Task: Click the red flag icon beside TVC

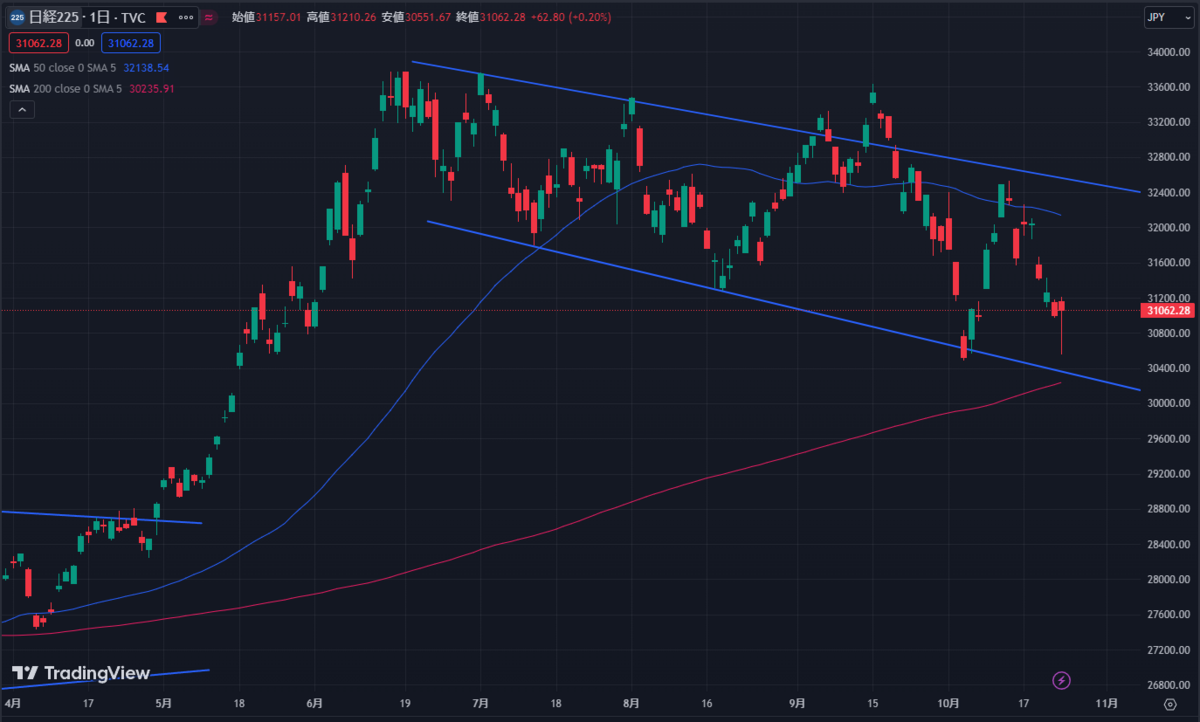Action: pos(160,18)
